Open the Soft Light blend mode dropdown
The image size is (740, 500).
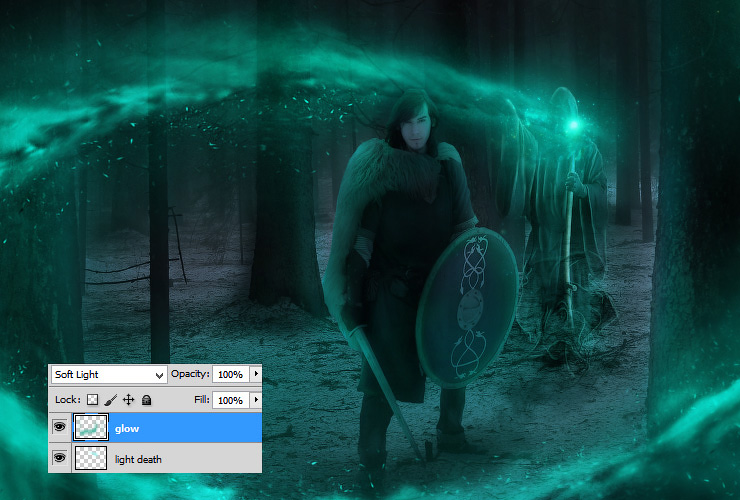click(x=109, y=375)
